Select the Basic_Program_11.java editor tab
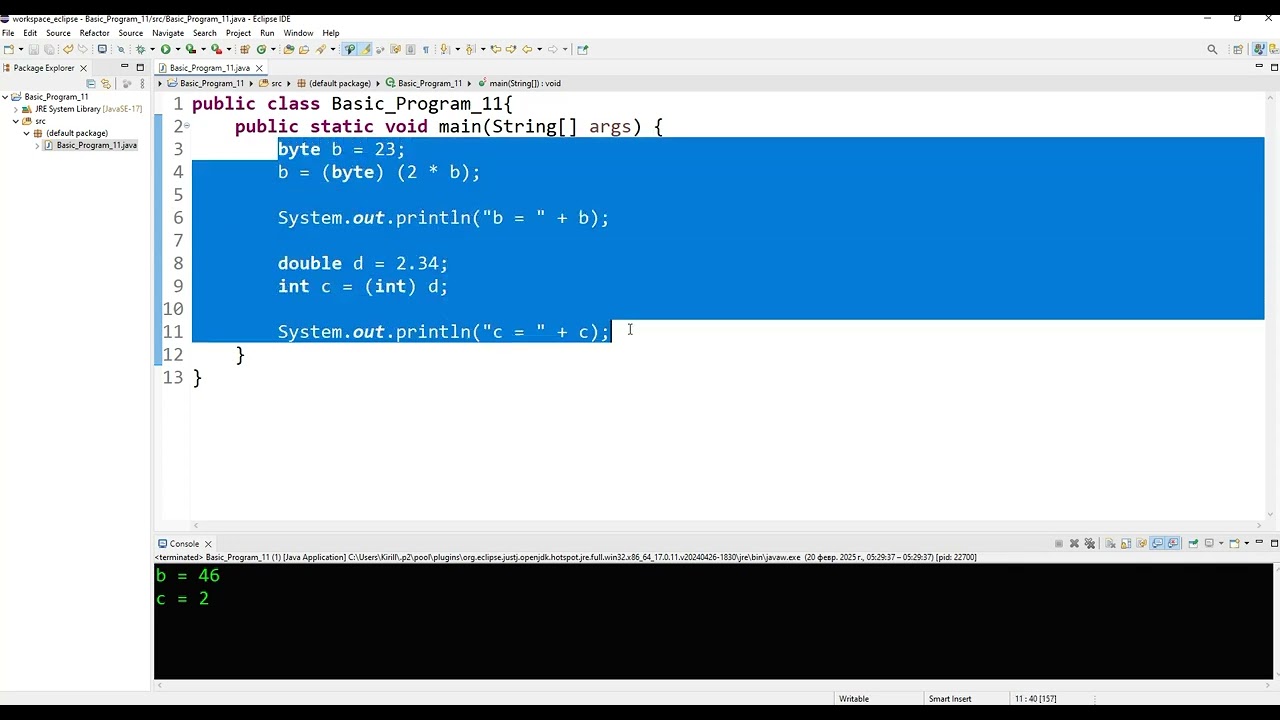The height and width of the screenshot is (720, 1280). pyautogui.click(x=209, y=68)
